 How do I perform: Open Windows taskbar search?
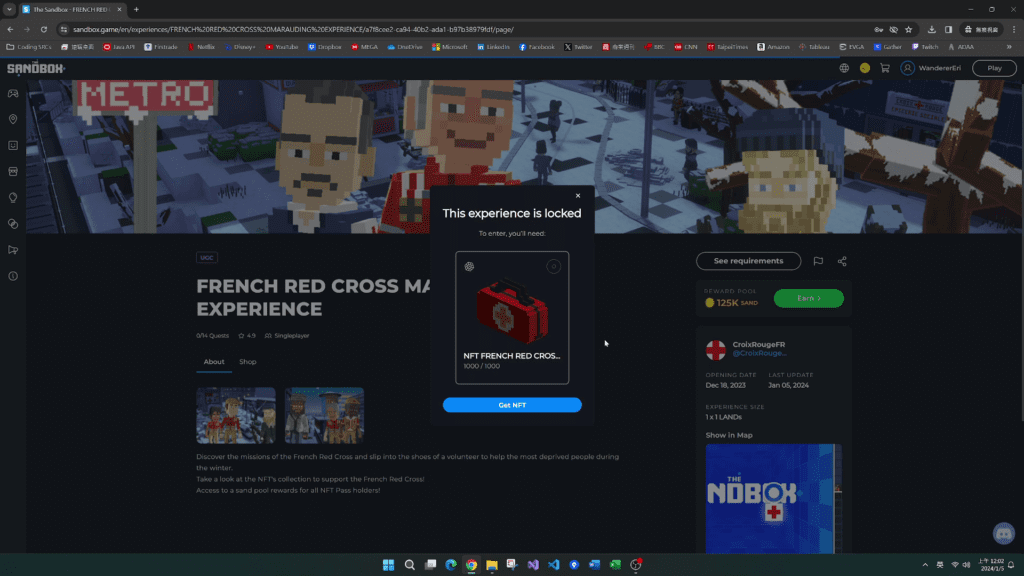[409, 565]
